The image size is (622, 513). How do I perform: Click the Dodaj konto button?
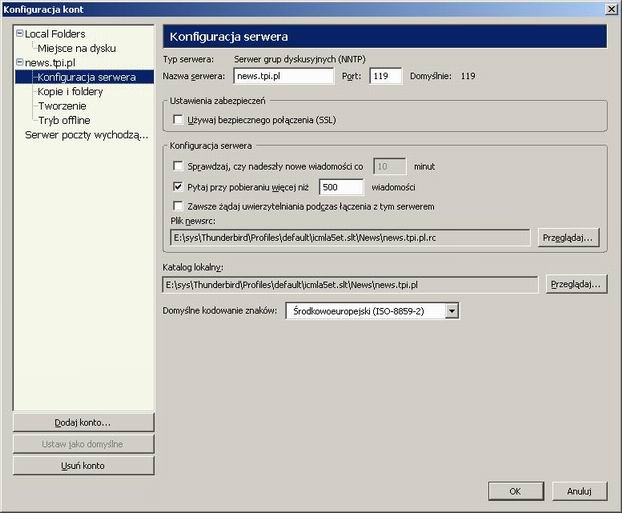(x=83, y=422)
